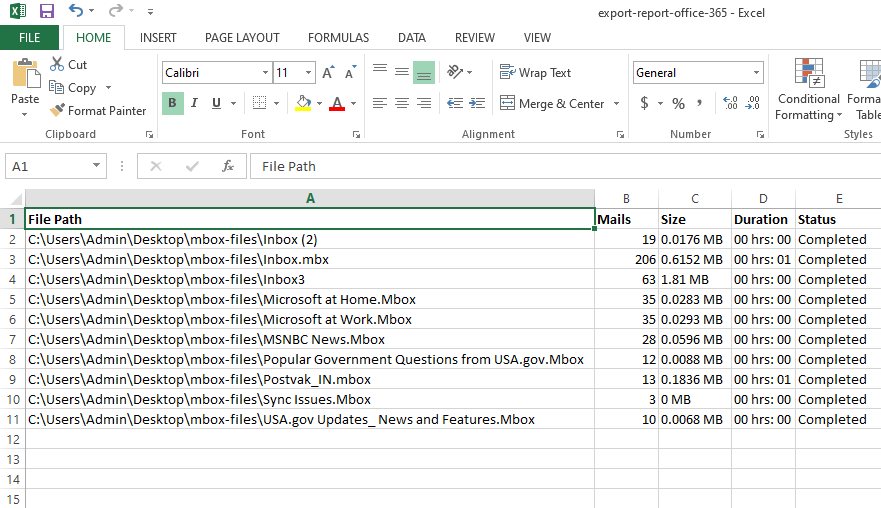
Task: Click the Decrease Decimal icon
Action: 753,103
